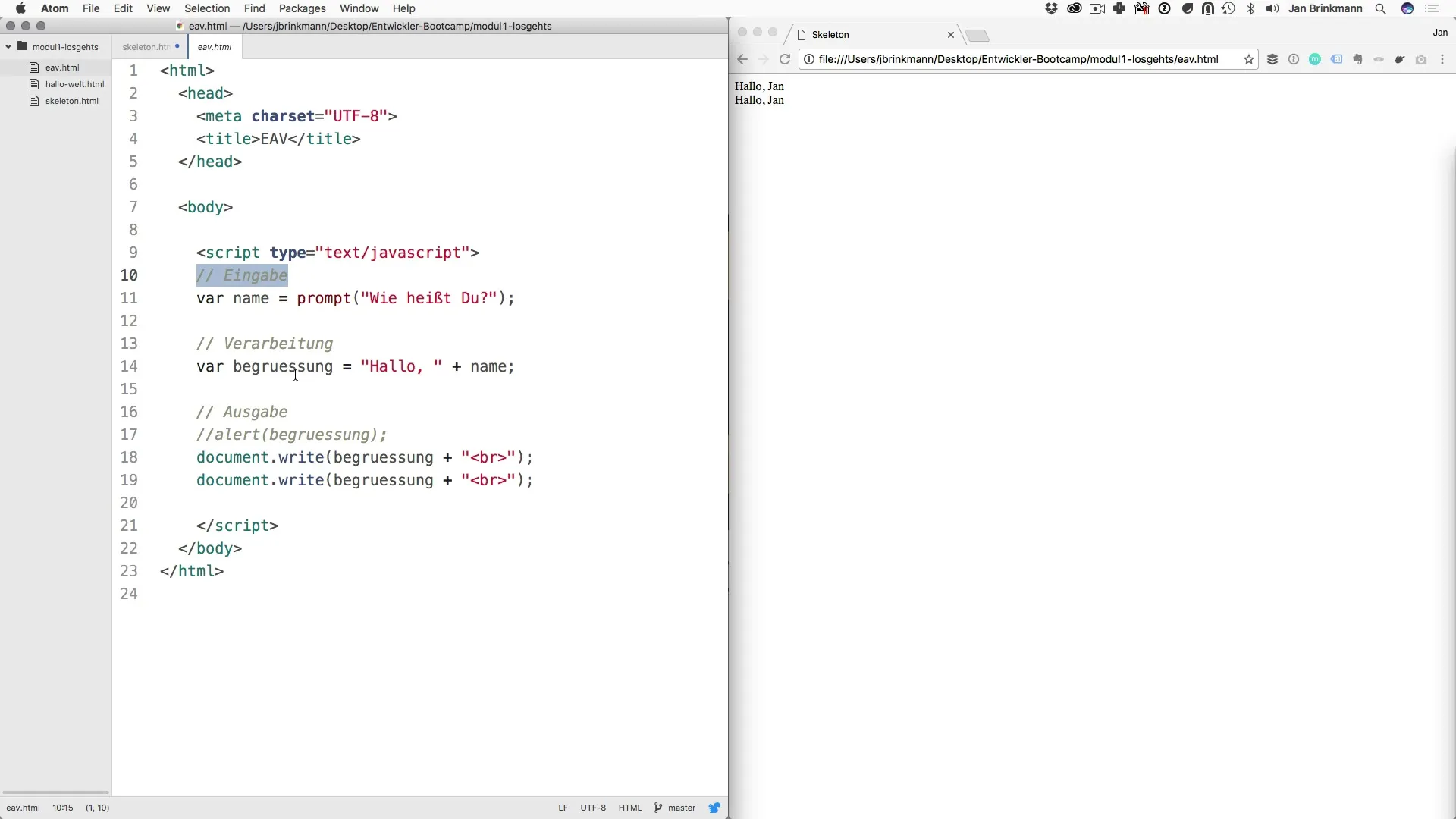Click the volume menu bar icon
The image size is (1456, 819).
pyautogui.click(x=1272, y=8)
